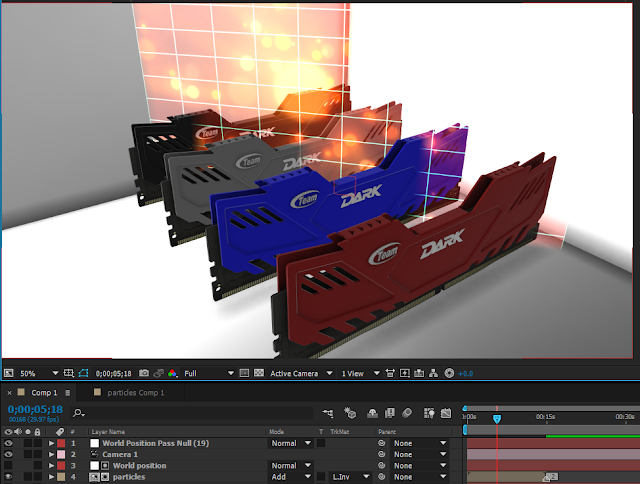Open grid and guide options icon
The width and height of the screenshot is (640, 484).
pos(69,373)
